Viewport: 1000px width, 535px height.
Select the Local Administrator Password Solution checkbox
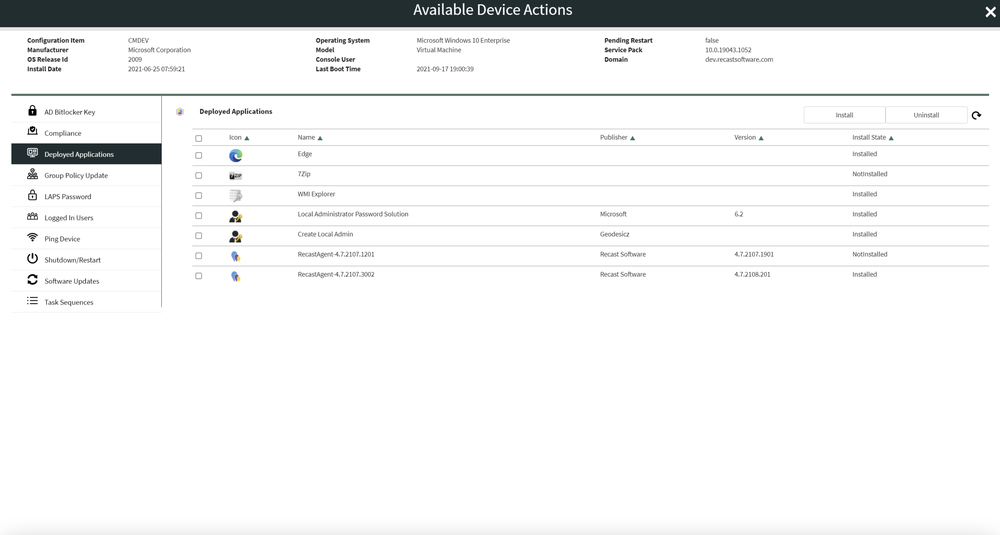[x=198, y=216]
